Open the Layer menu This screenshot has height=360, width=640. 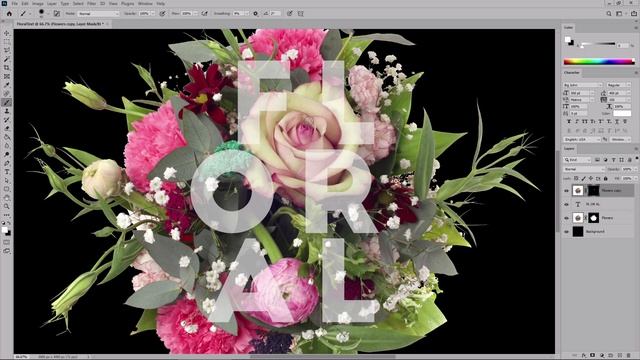(51, 3)
